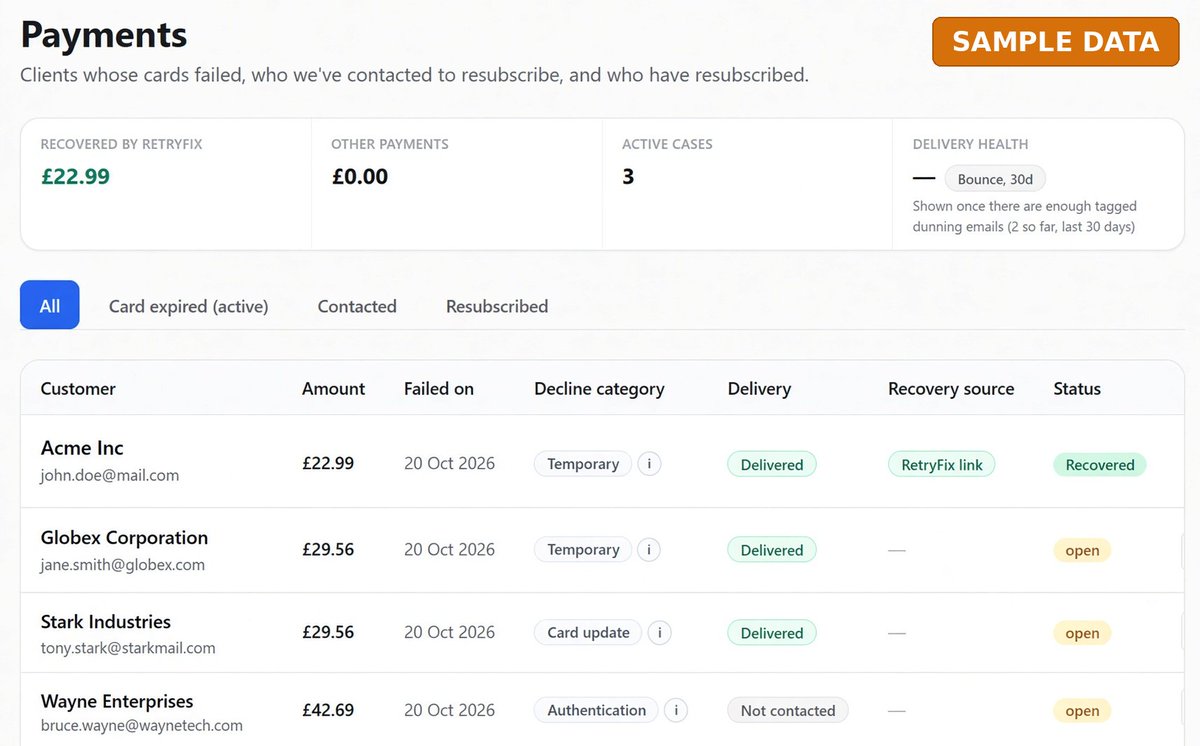This screenshot has height=746, width=1200.
Task: Click the Other Payments £0.00 value
Action: 360,177
